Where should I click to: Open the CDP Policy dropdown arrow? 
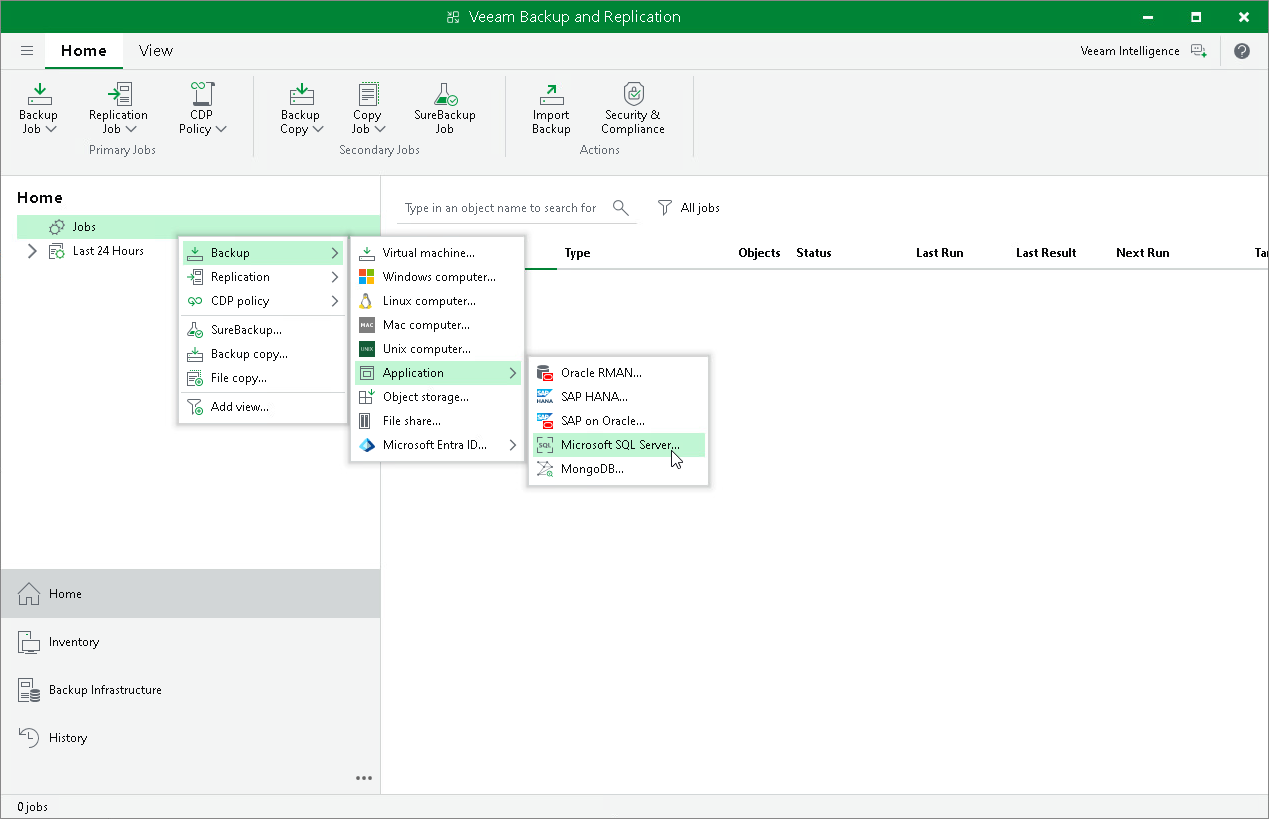(221, 129)
